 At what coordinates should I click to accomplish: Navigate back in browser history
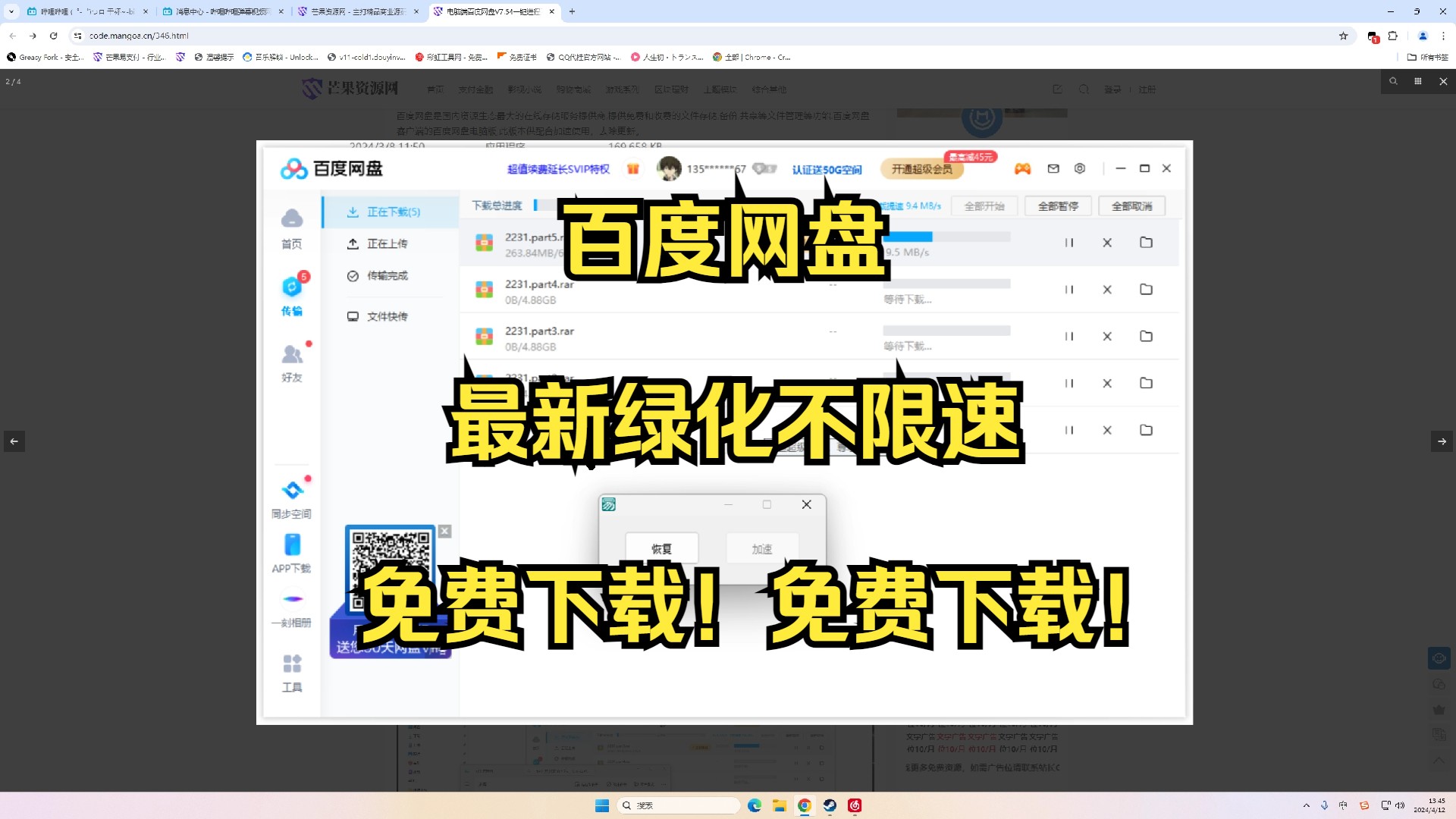[x=13, y=36]
